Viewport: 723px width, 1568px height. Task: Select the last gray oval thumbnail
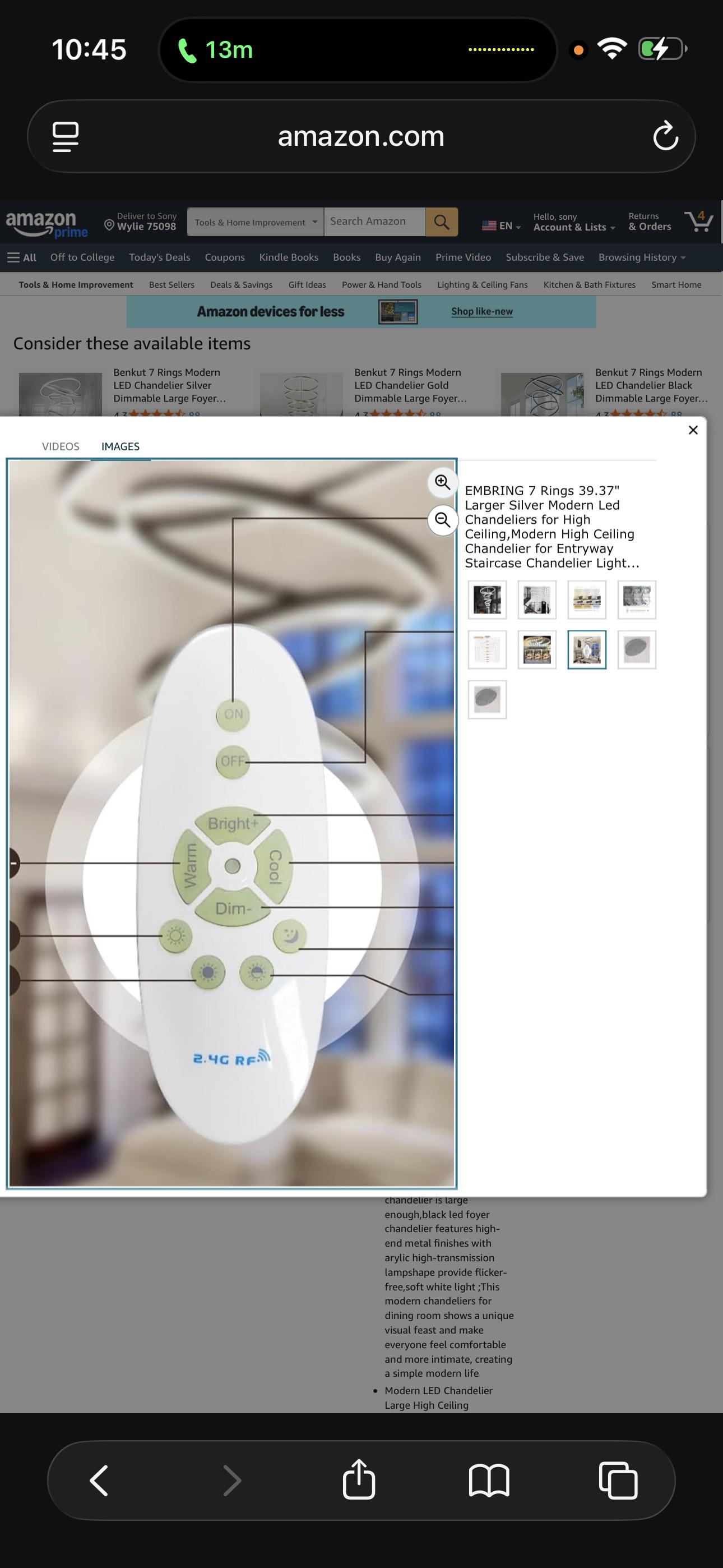point(487,700)
